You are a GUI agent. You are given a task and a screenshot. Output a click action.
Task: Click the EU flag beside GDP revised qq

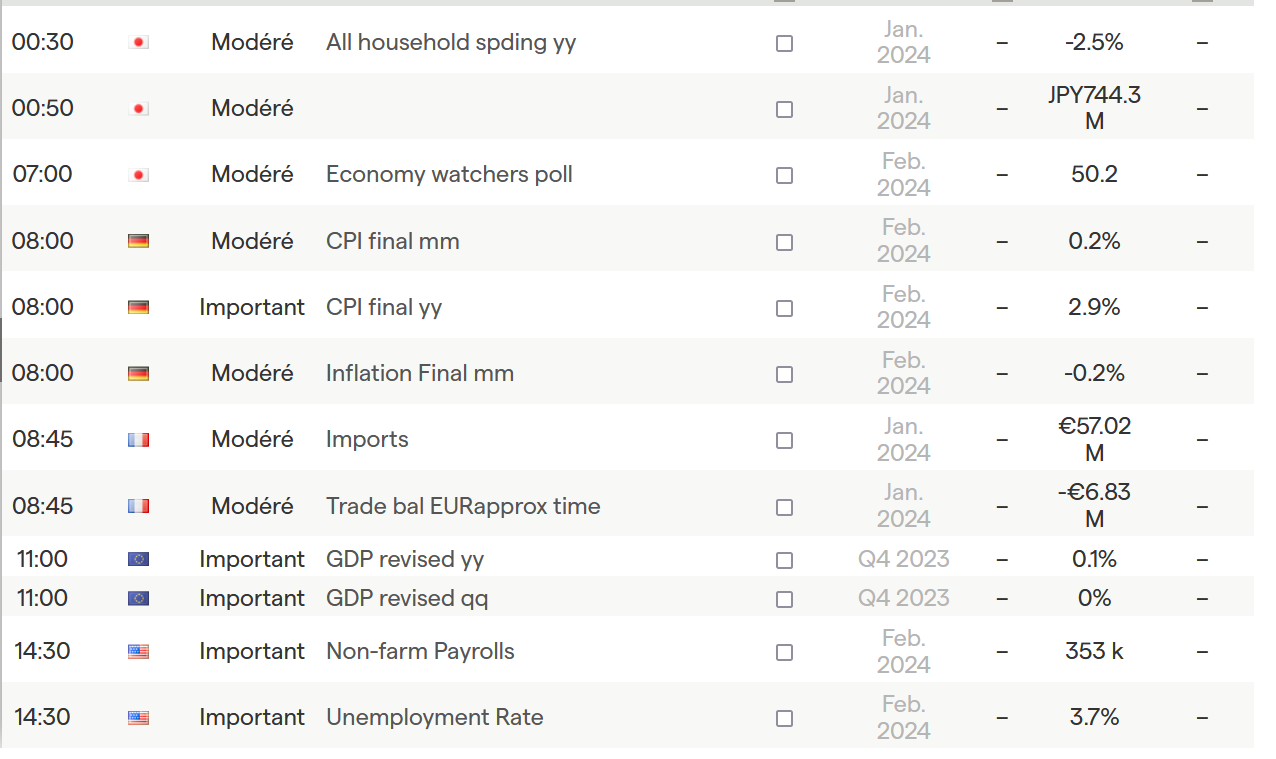tap(139, 599)
